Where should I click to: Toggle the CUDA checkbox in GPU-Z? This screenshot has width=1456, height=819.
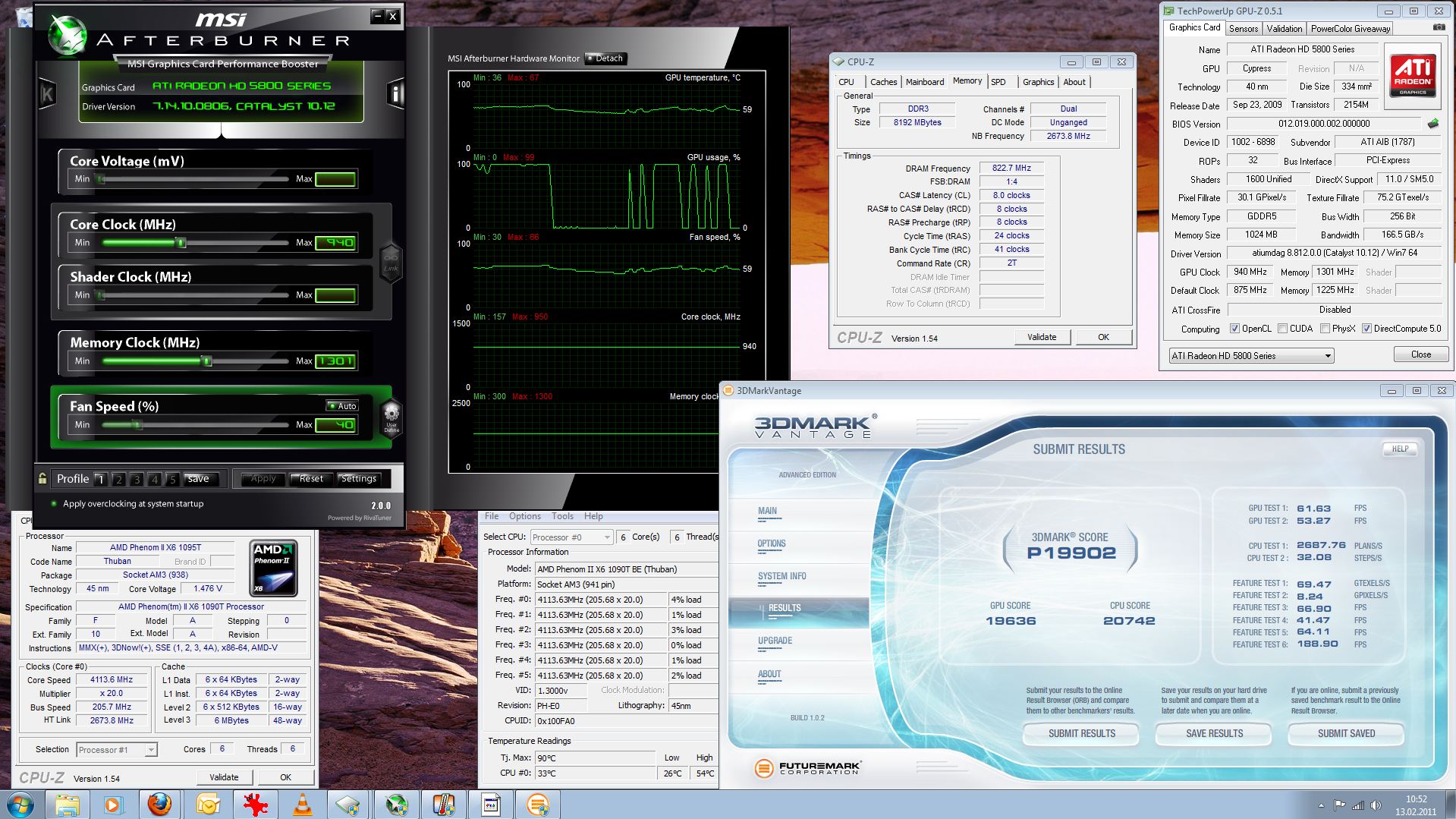click(x=1282, y=329)
